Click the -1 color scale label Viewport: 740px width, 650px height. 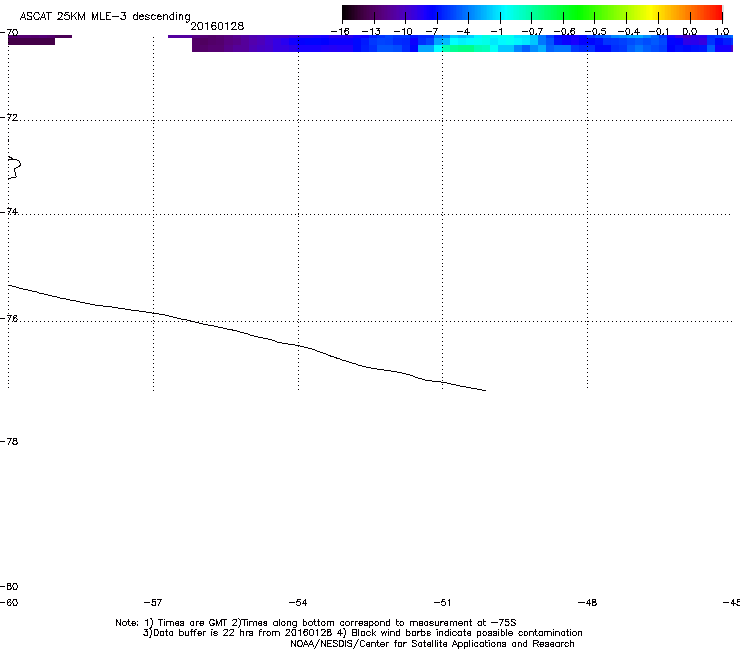pyautogui.click(x=496, y=32)
